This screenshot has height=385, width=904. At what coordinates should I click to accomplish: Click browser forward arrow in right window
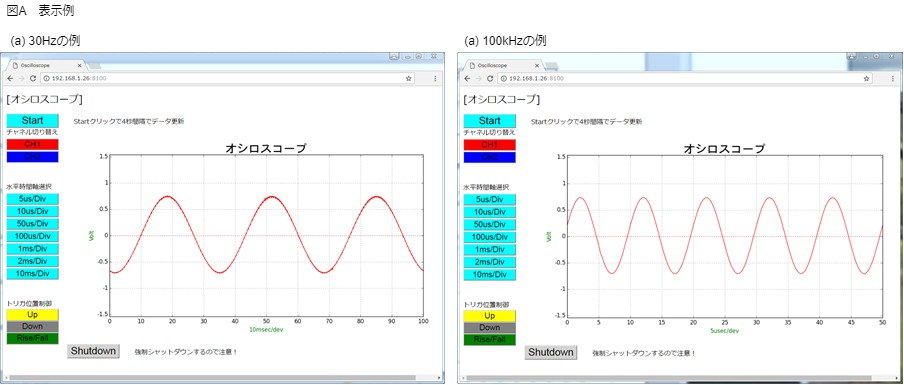[479, 78]
